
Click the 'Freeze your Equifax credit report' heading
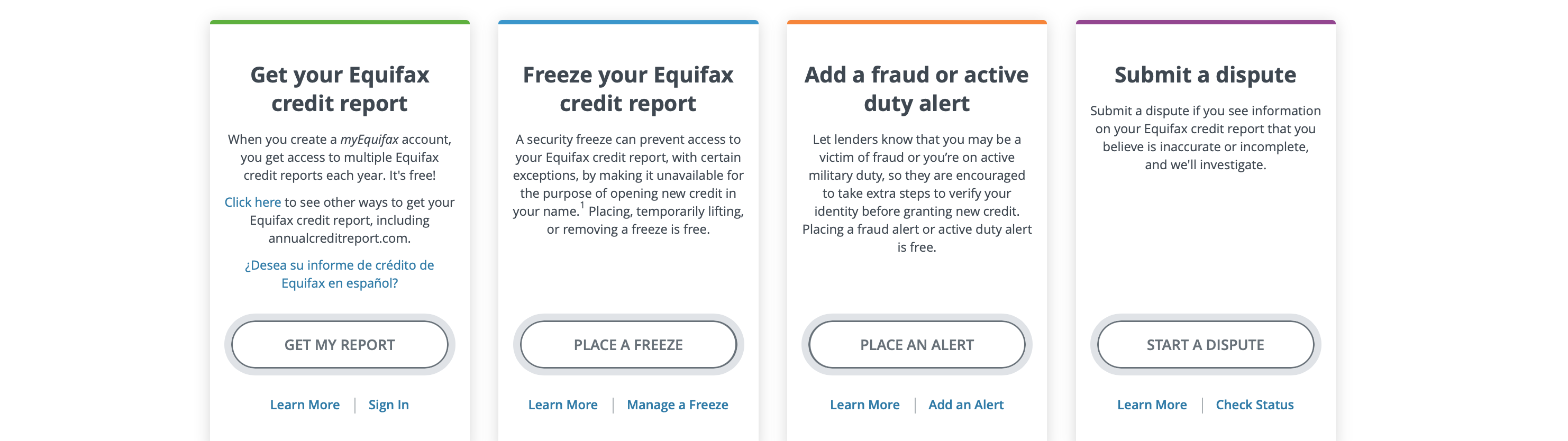(x=627, y=89)
